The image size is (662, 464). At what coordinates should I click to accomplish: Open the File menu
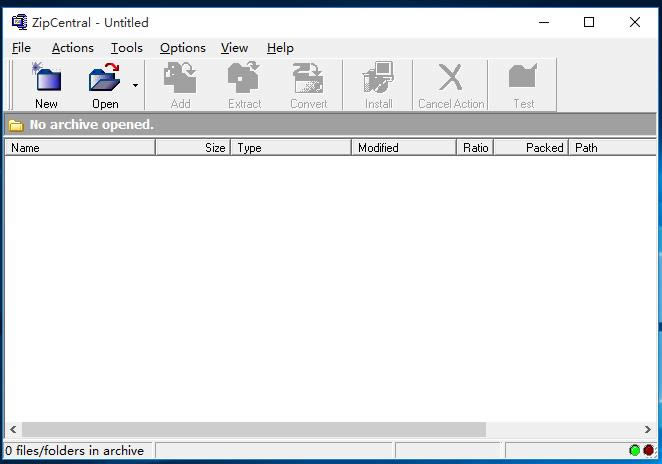[21, 48]
